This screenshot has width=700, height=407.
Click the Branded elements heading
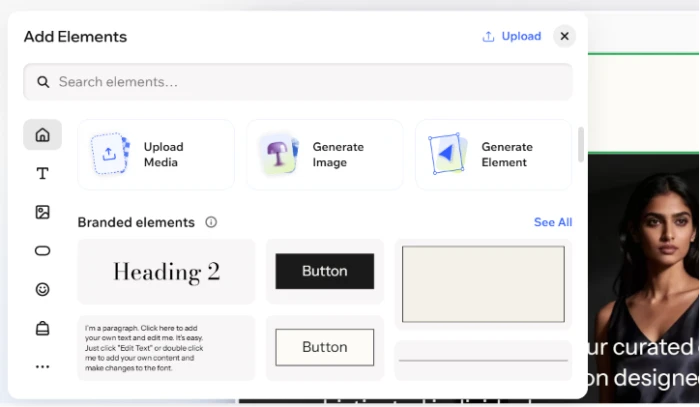pos(136,222)
